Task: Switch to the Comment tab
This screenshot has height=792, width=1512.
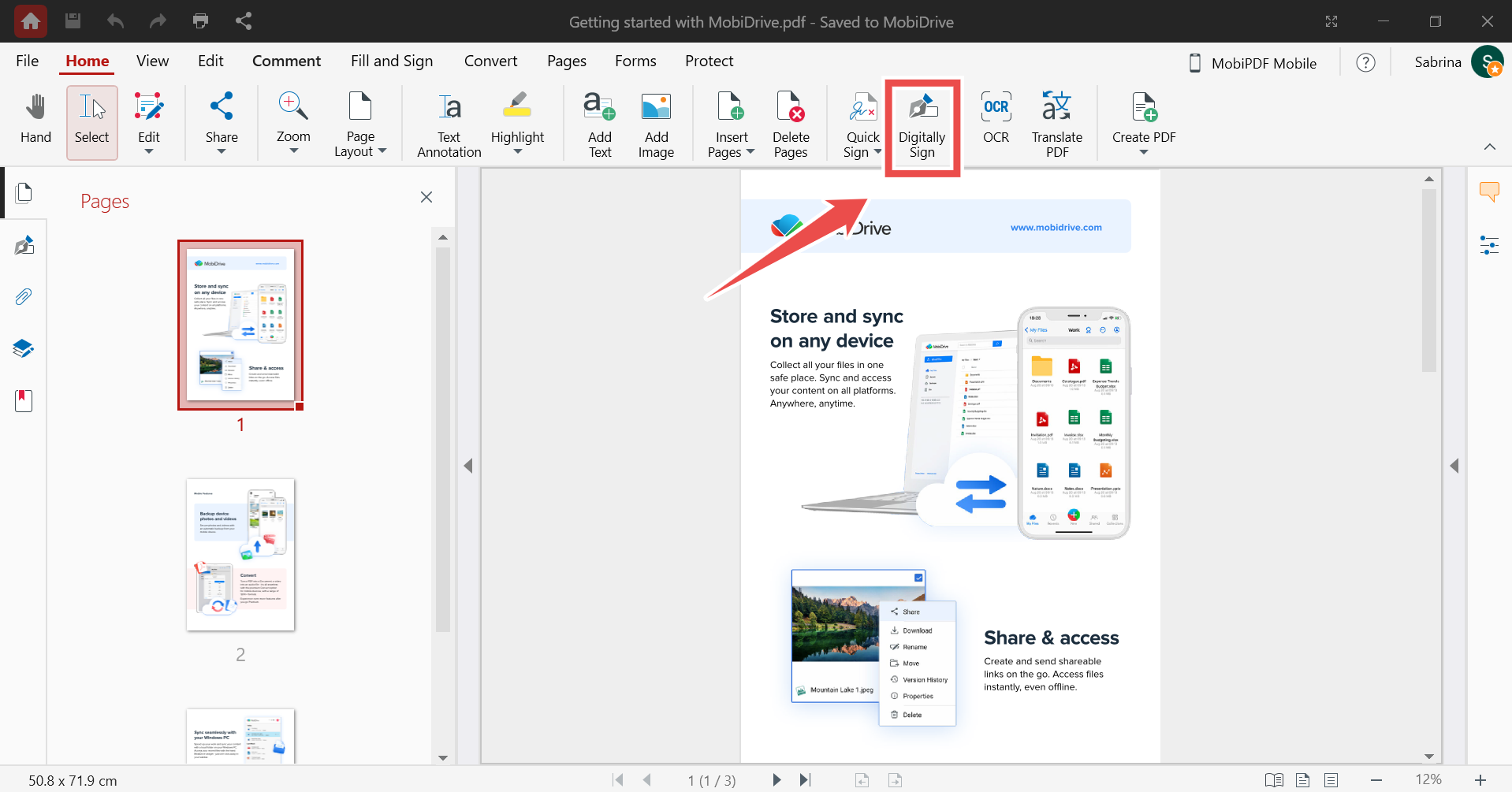Action: 286,61
